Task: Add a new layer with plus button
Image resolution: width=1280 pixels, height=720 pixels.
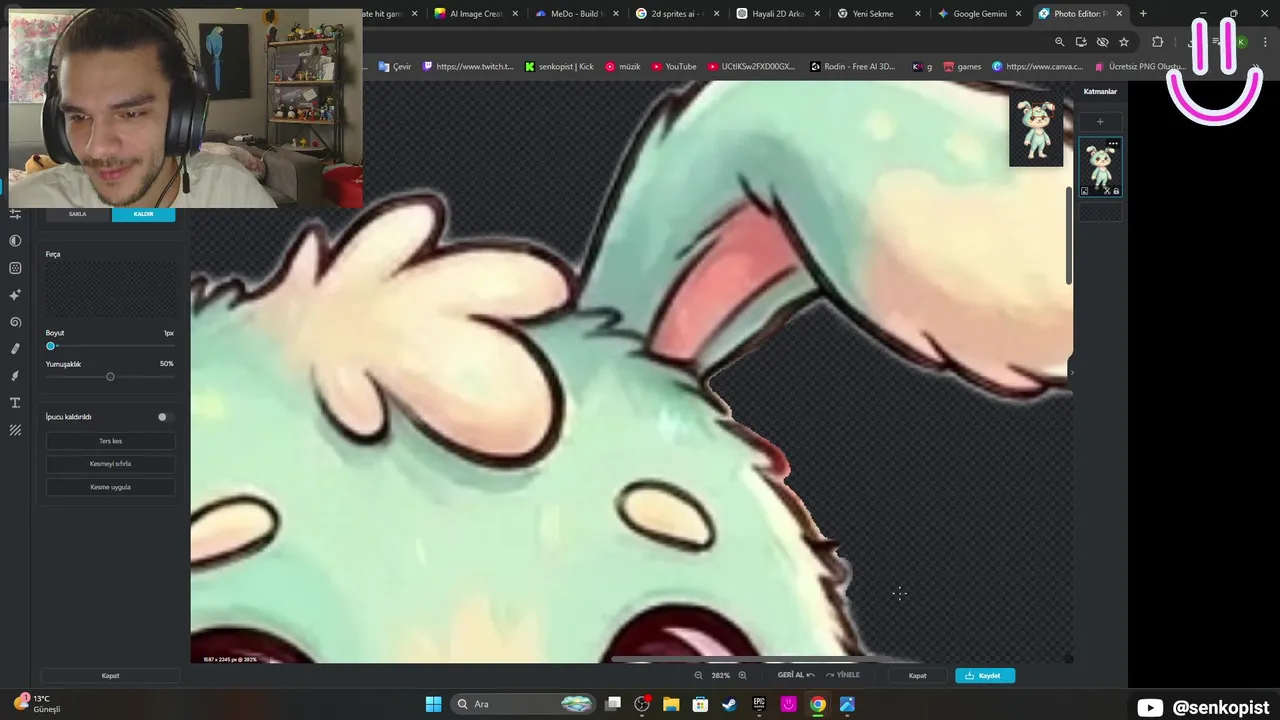Action: pyautogui.click(x=1100, y=122)
